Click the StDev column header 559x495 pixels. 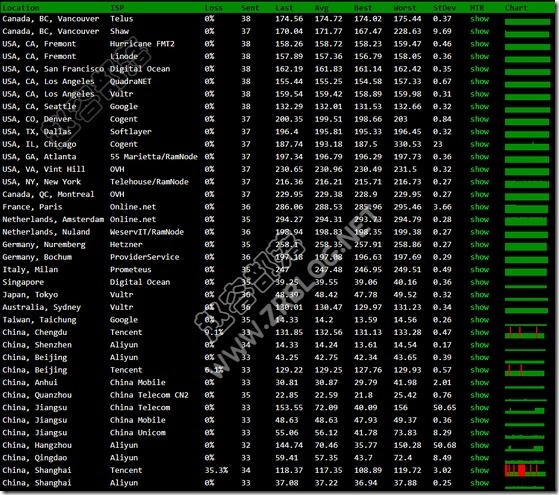[x=444, y=8]
